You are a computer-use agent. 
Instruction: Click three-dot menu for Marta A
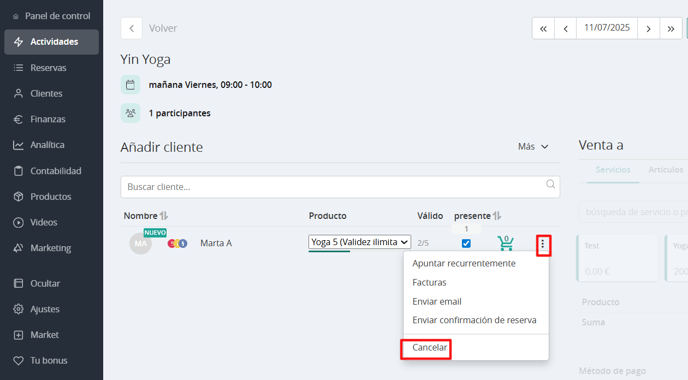coord(543,244)
